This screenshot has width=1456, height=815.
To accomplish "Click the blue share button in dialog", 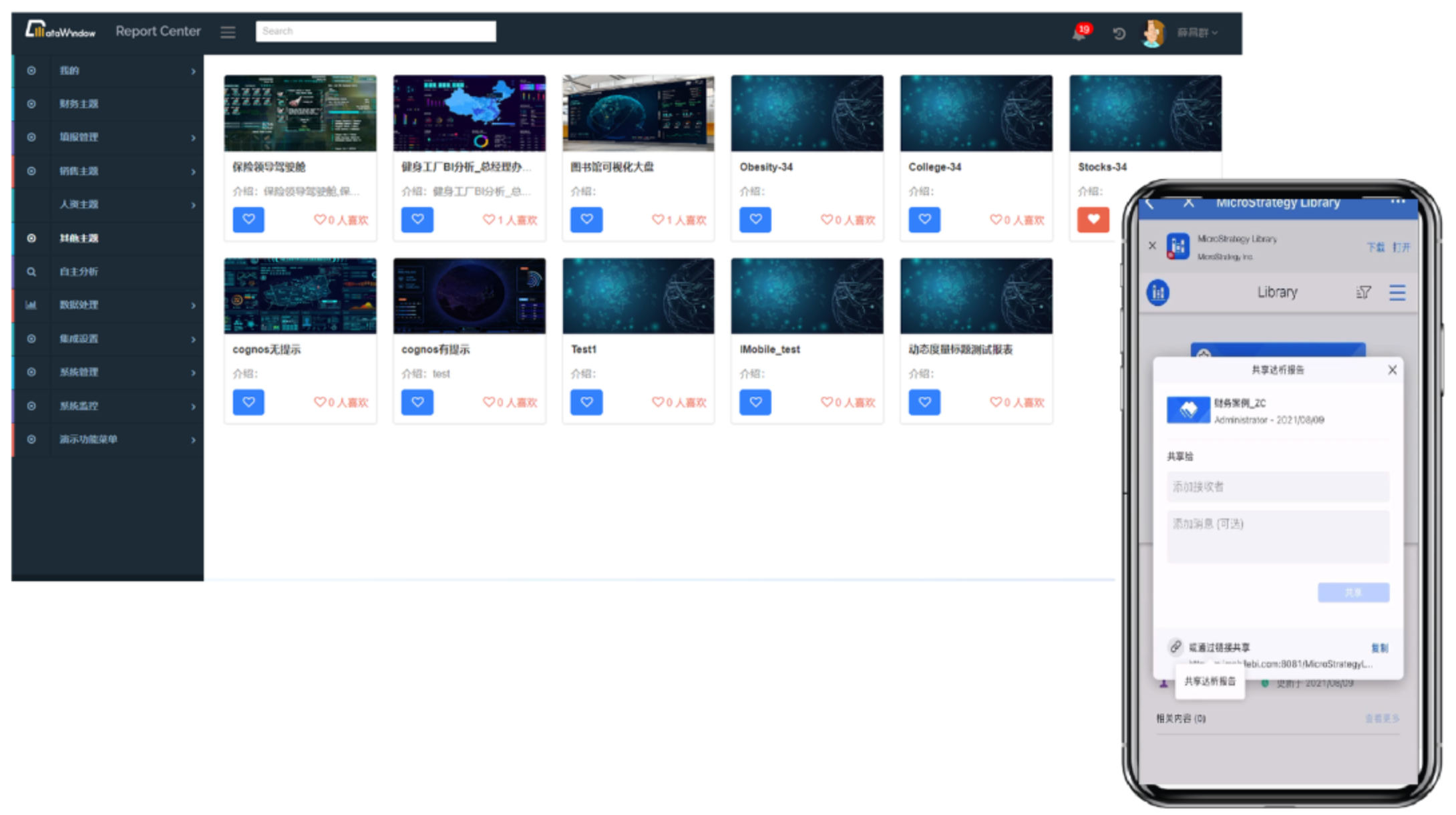I will [1353, 593].
